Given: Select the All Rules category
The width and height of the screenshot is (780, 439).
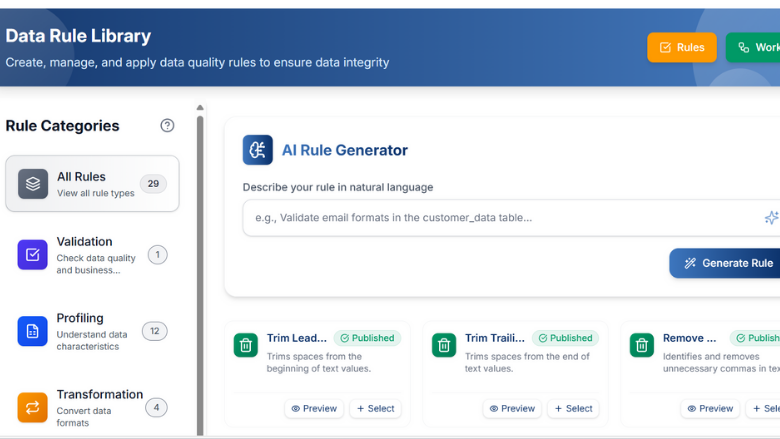Looking at the screenshot, I should tap(92, 184).
